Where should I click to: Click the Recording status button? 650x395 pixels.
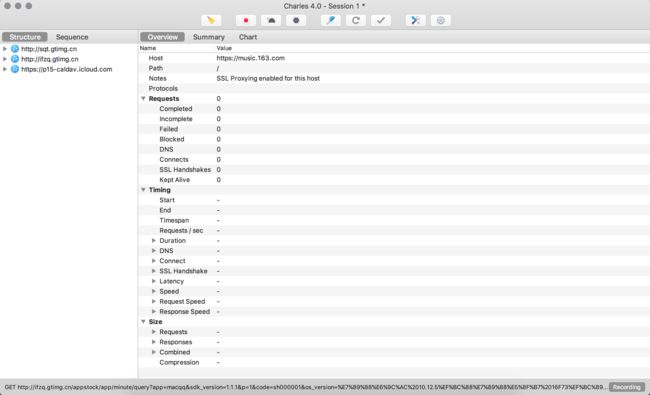[627, 387]
